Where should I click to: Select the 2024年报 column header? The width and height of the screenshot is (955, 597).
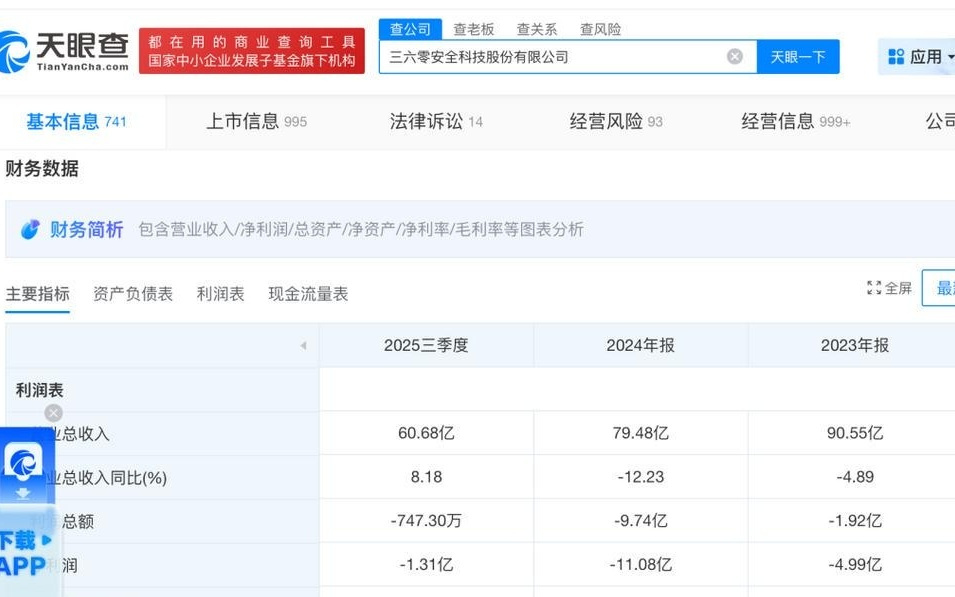tap(639, 345)
